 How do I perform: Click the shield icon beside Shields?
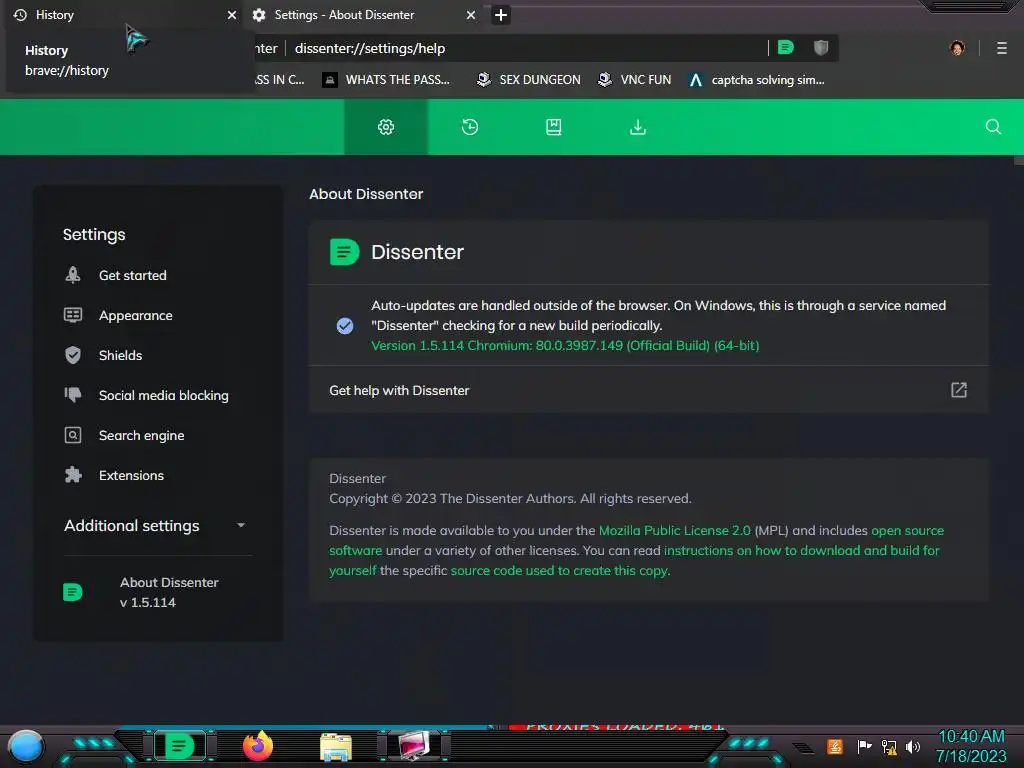point(73,355)
